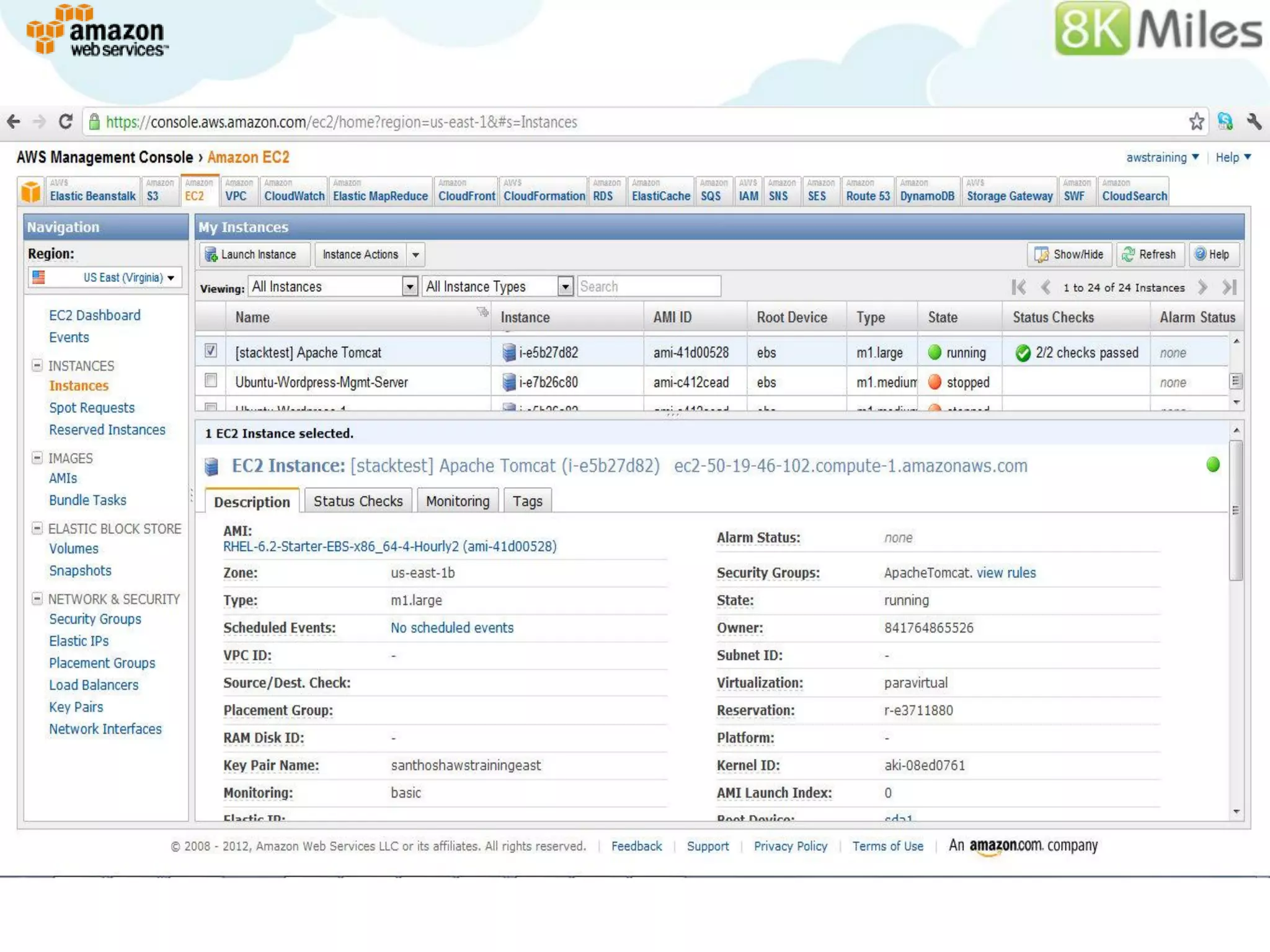This screenshot has height=952, width=1270.
Task: Open browser wrench settings icon
Action: pos(1254,121)
